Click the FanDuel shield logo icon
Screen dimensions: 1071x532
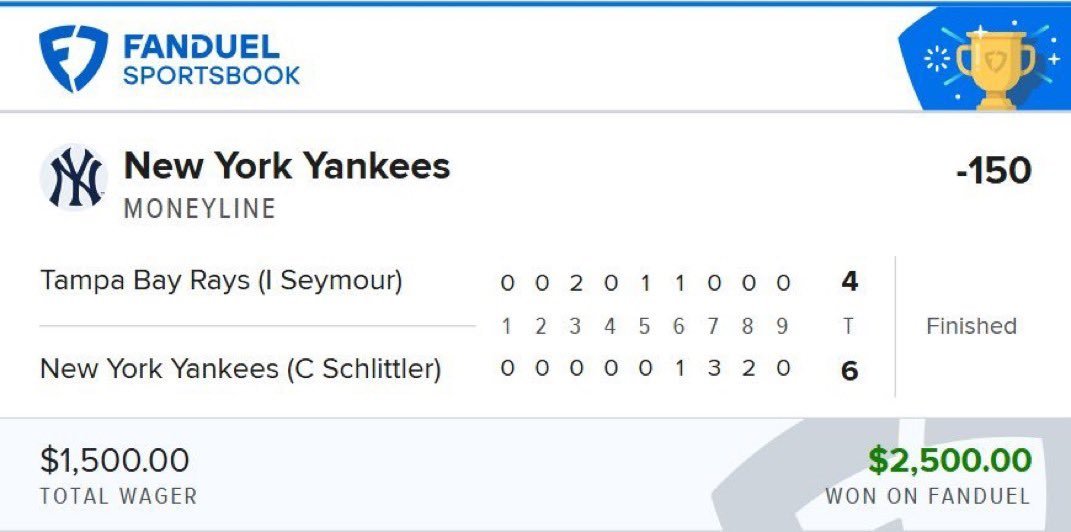[73, 58]
